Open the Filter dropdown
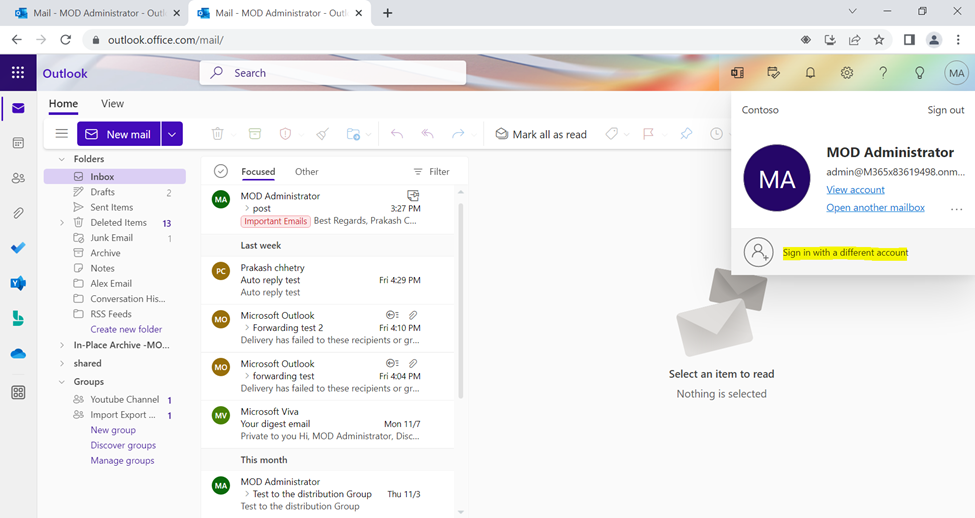The image size is (975, 518). point(432,172)
